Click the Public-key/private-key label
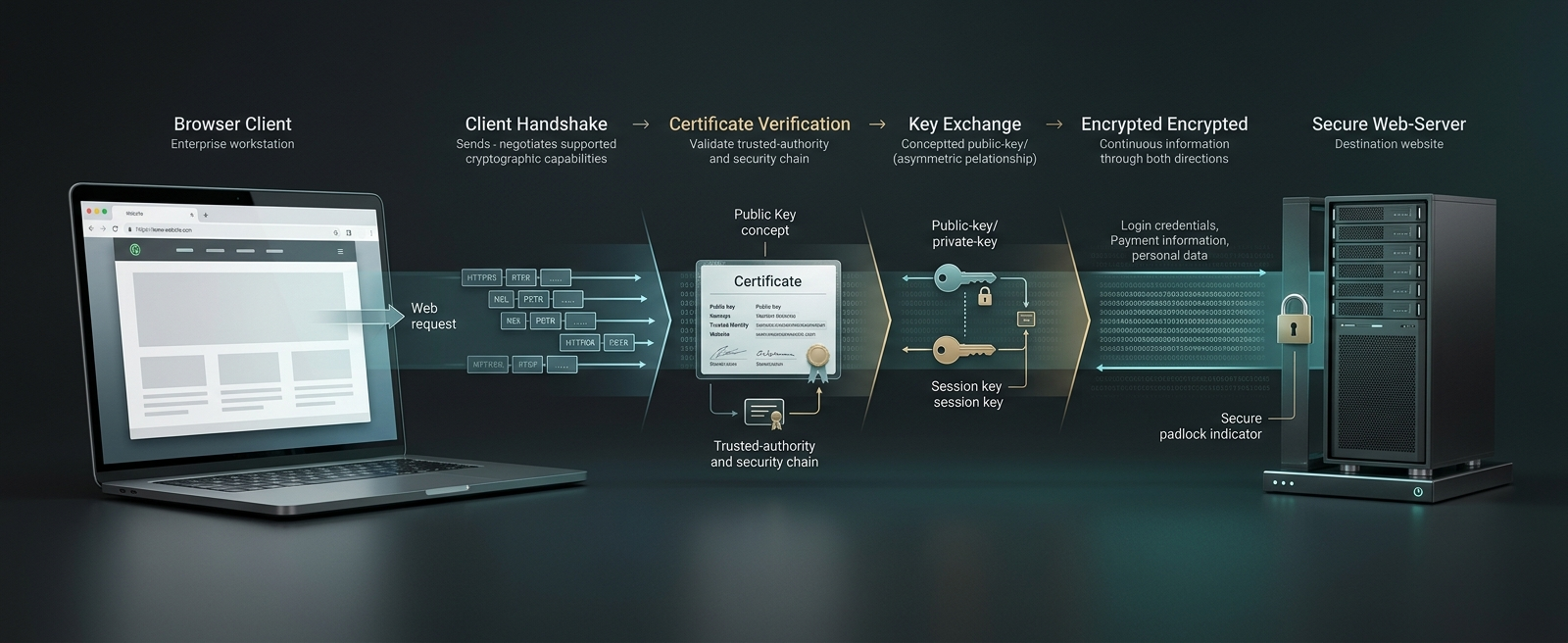The image size is (1568, 643). point(964,233)
